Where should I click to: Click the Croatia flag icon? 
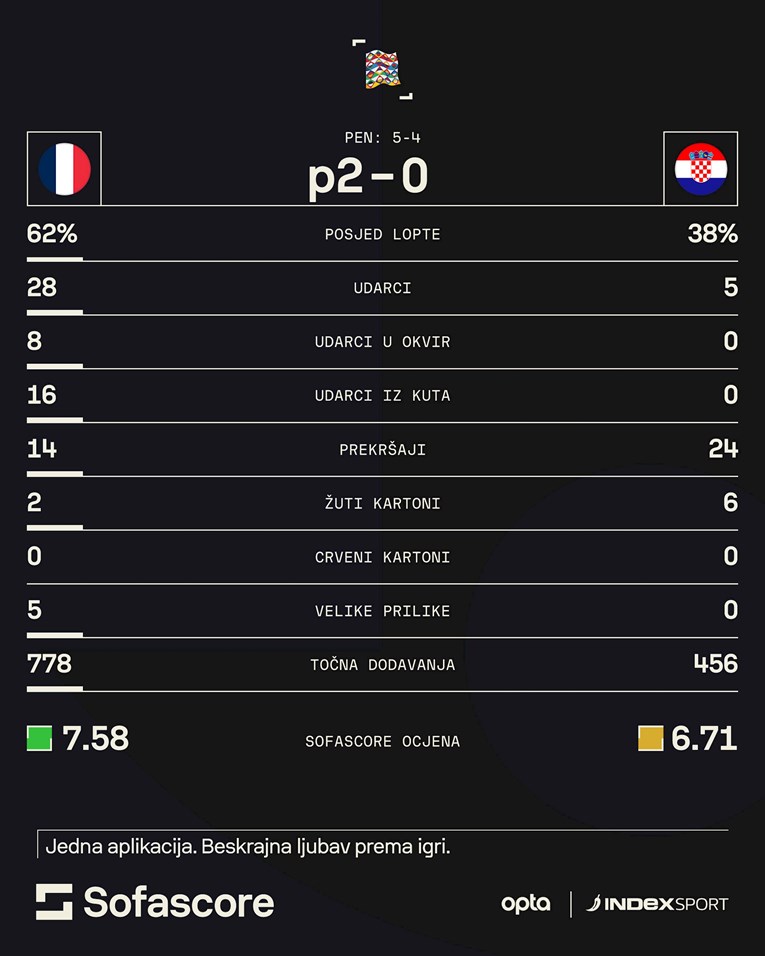700,169
